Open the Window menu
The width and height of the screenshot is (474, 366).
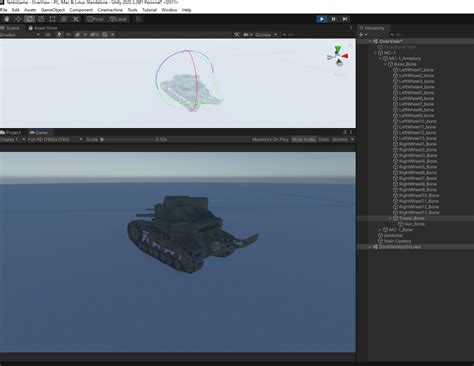coord(169,10)
